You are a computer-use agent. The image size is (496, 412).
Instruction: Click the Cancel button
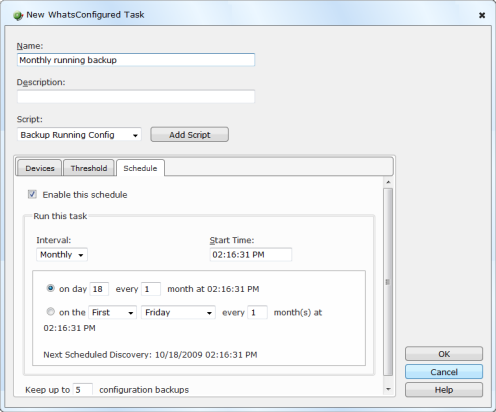444,372
